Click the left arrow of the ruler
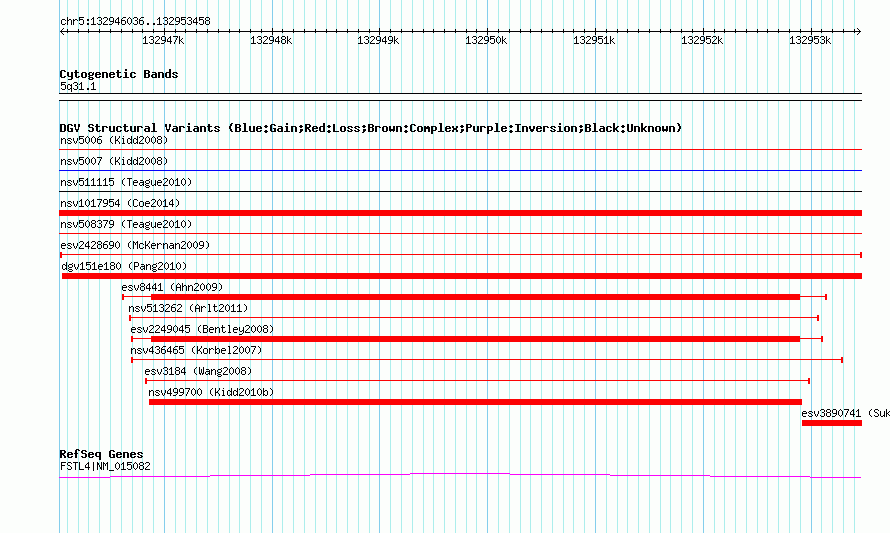 (x=62, y=31)
